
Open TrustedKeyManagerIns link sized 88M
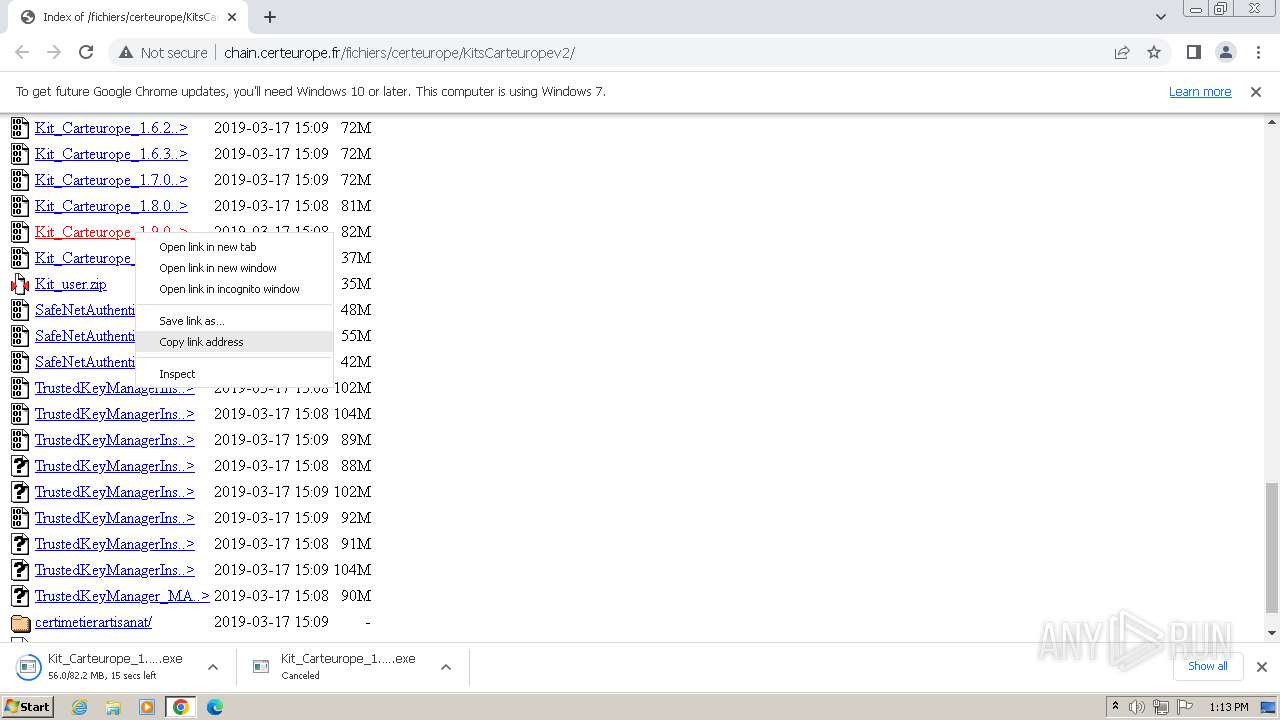pos(115,466)
